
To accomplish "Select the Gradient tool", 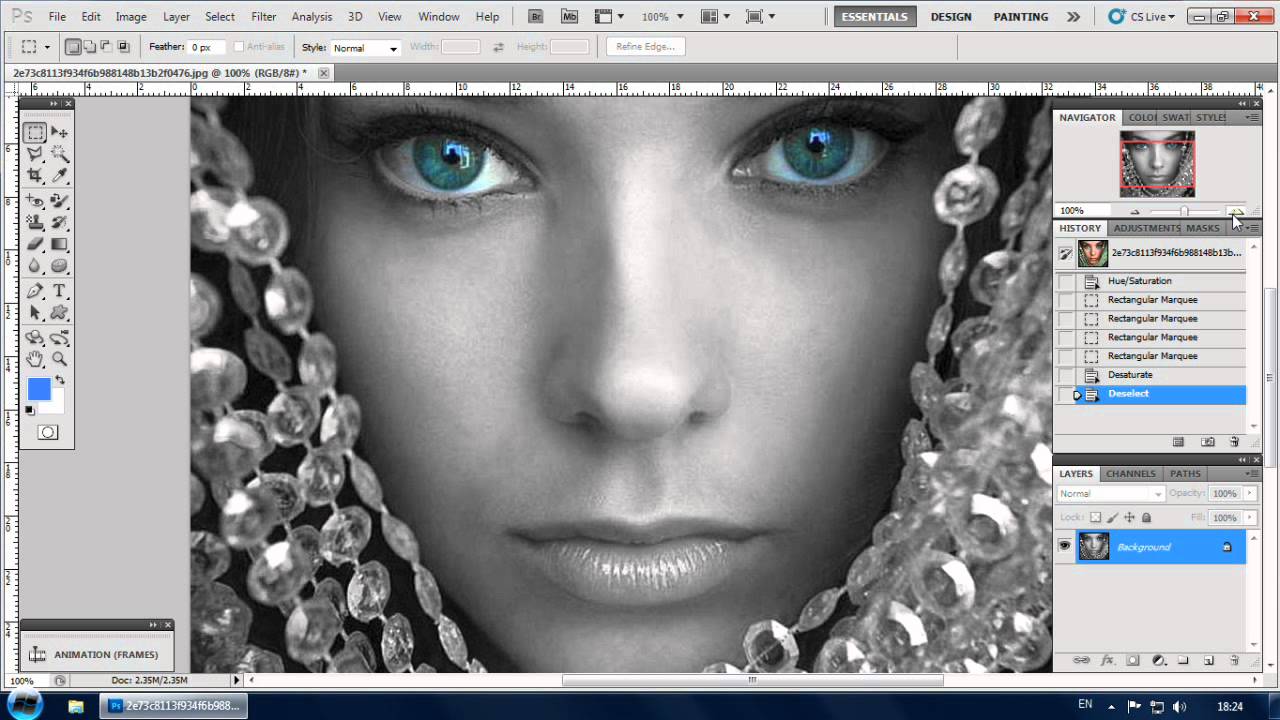I will 60,244.
